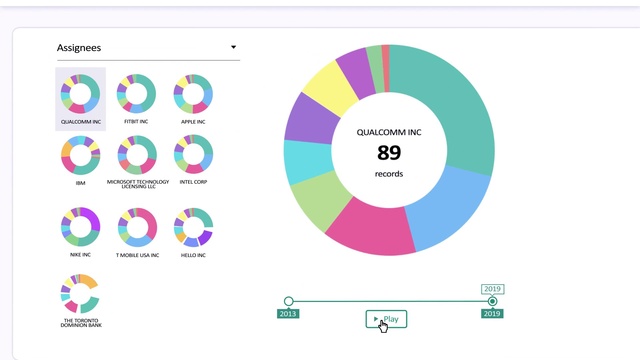Select the APPLE INC donut thumbnail

193,93
